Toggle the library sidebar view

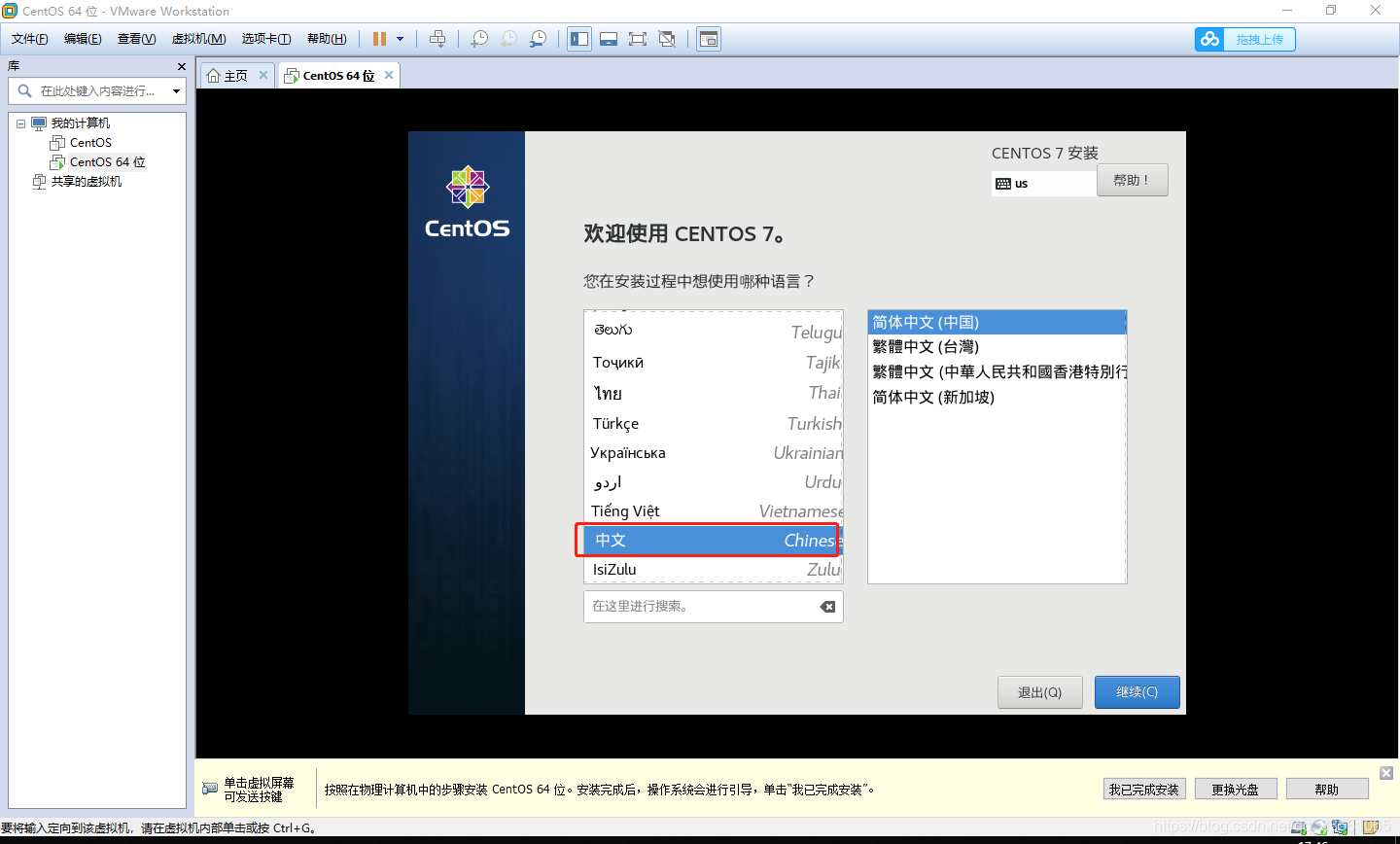pos(579,39)
